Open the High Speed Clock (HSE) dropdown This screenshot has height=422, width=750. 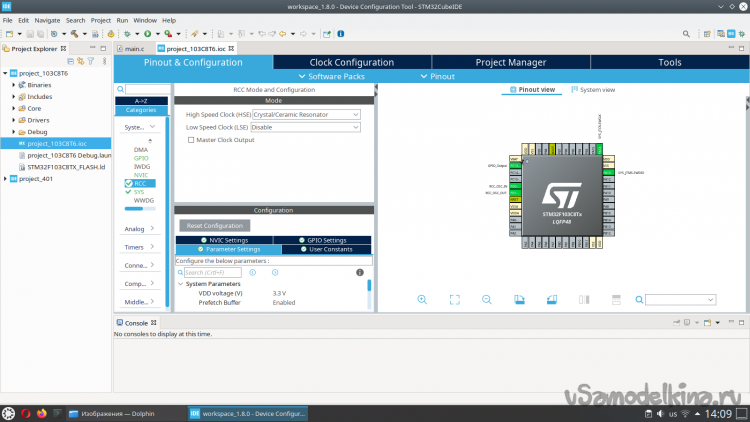pyautogui.click(x=306, y=115)
